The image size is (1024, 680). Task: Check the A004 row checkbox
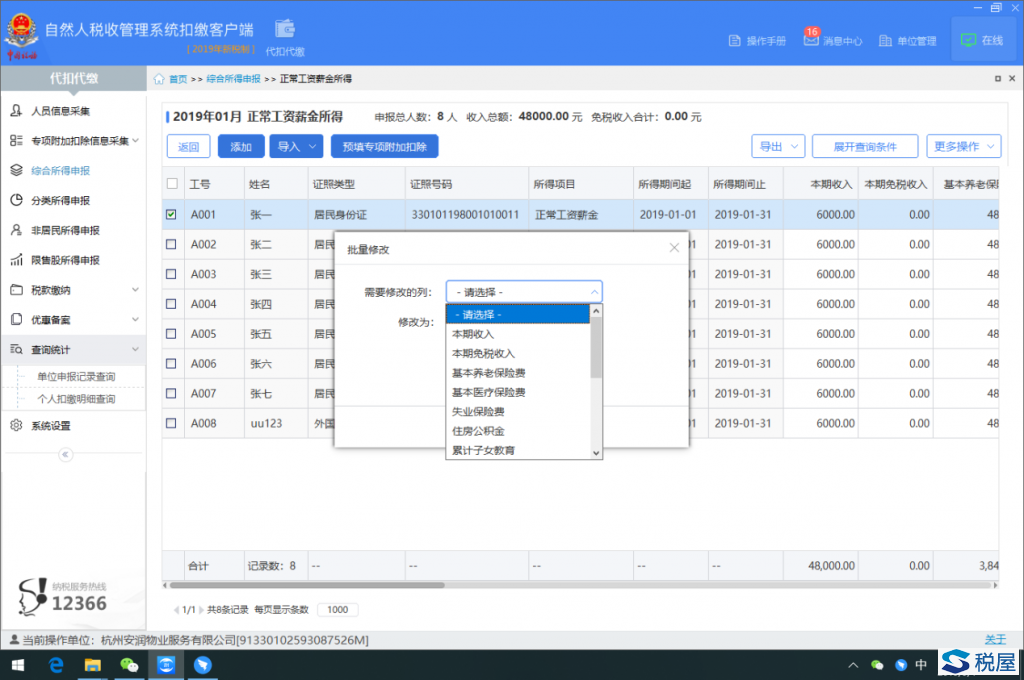171,304
